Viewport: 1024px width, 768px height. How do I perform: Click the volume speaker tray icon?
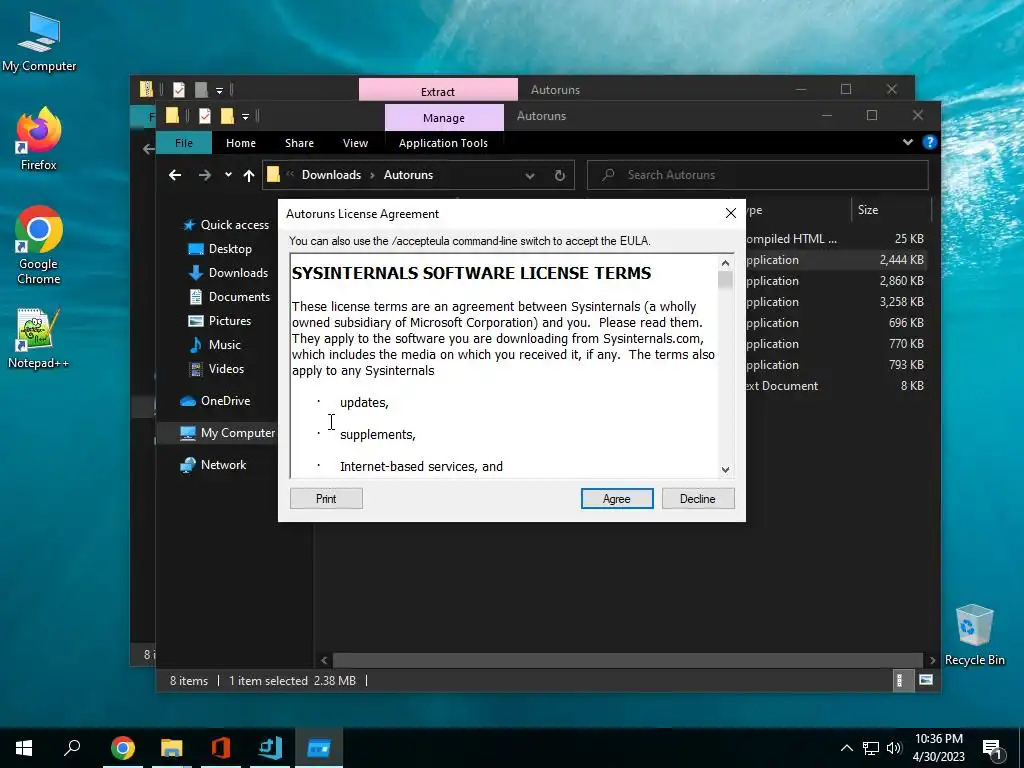(894, 748)
